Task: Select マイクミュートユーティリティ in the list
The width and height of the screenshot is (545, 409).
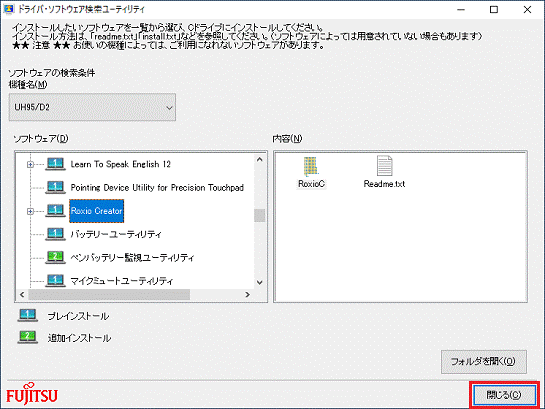Action: 122,281
